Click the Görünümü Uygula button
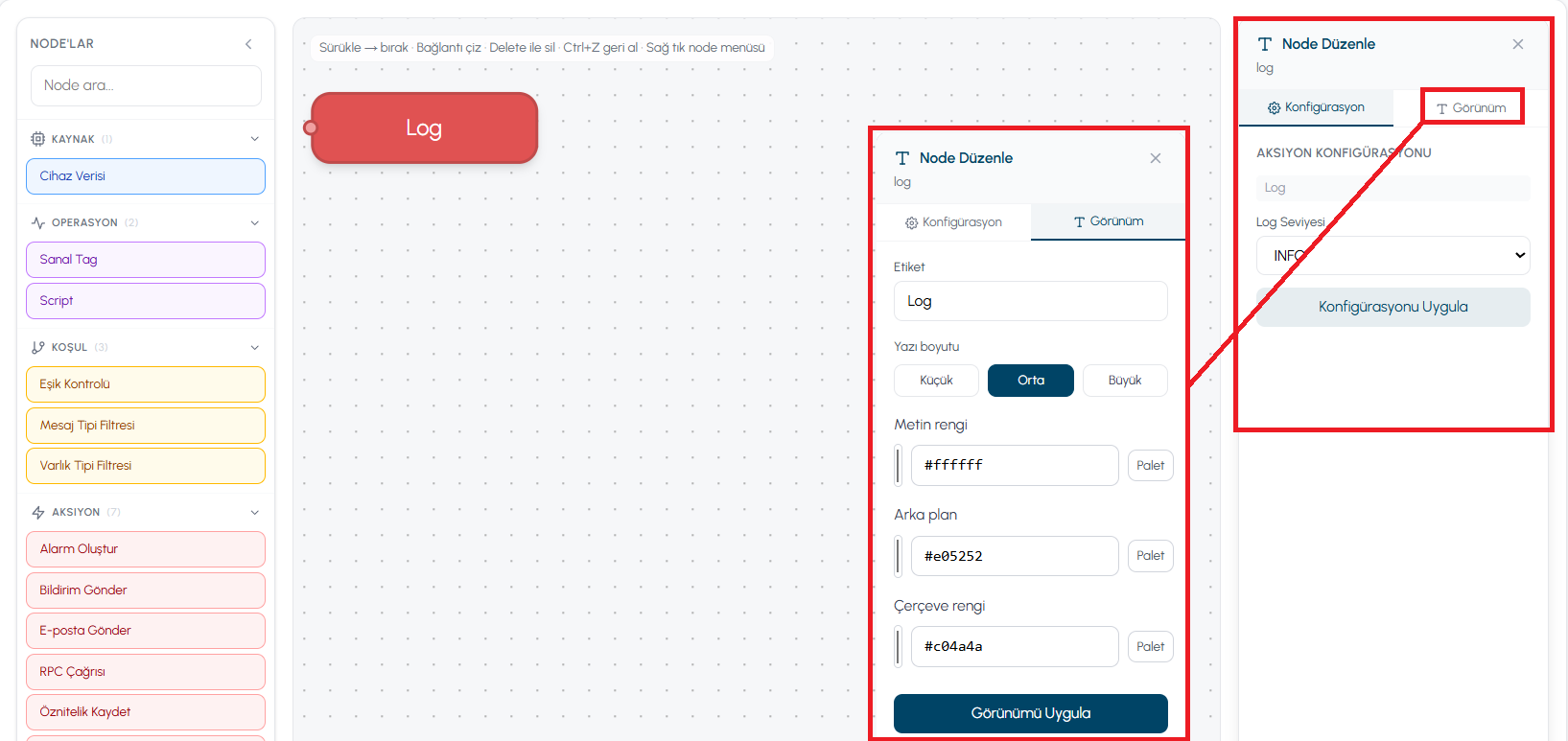The height and width of the screenshot is (741, 1568). (x=1031, y=713)
